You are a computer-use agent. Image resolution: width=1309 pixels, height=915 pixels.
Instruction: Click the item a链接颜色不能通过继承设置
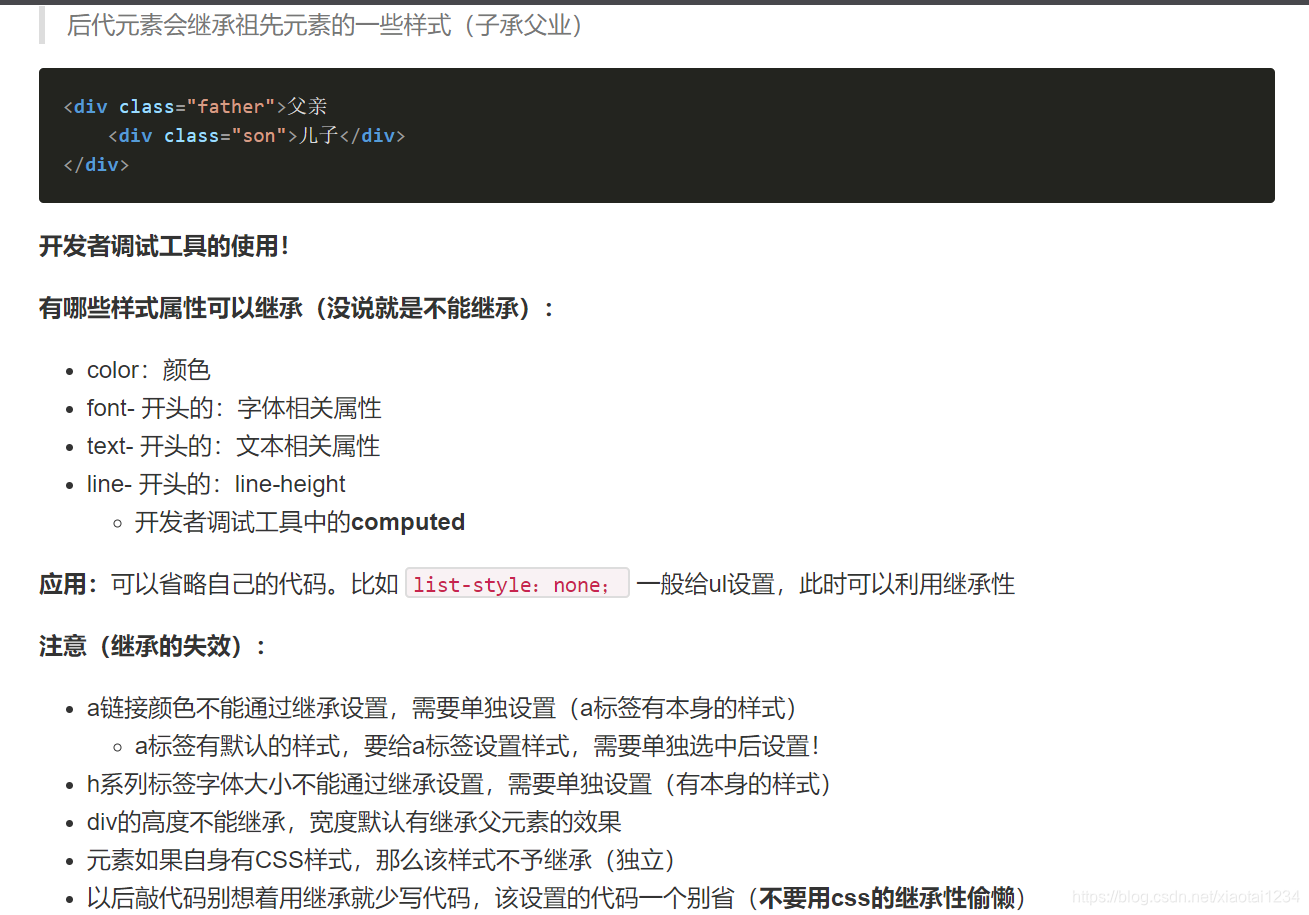click(445, 708)
